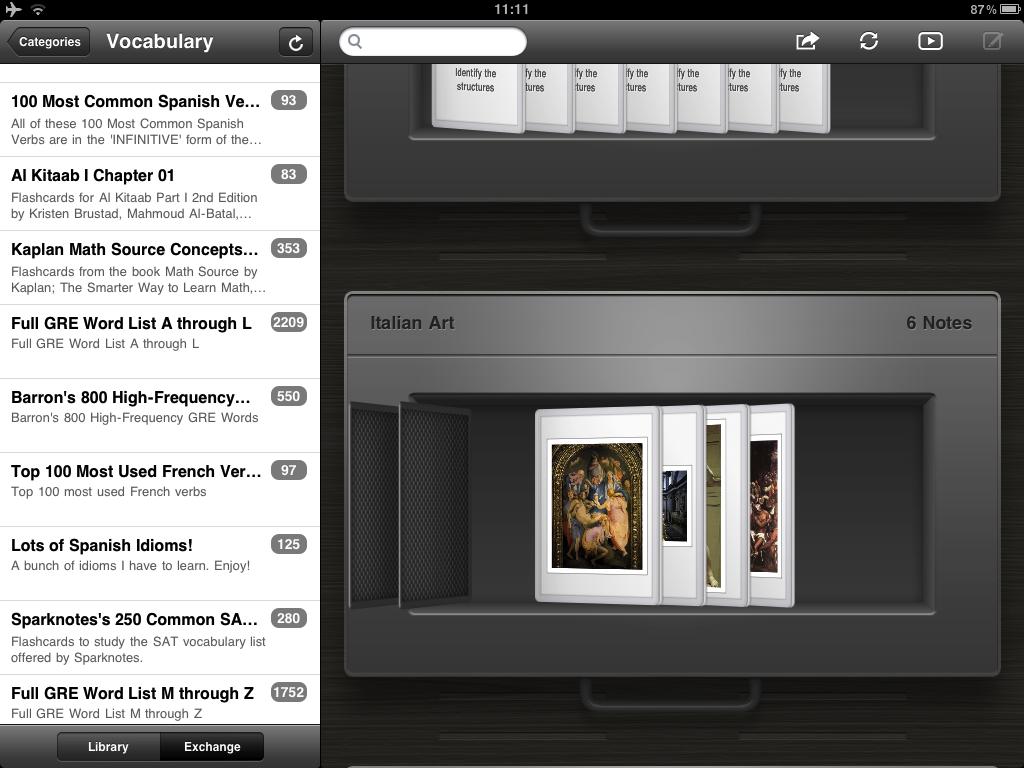Open the share/export icon in toolbar
1024x768 pixels.
pos(807,41)
